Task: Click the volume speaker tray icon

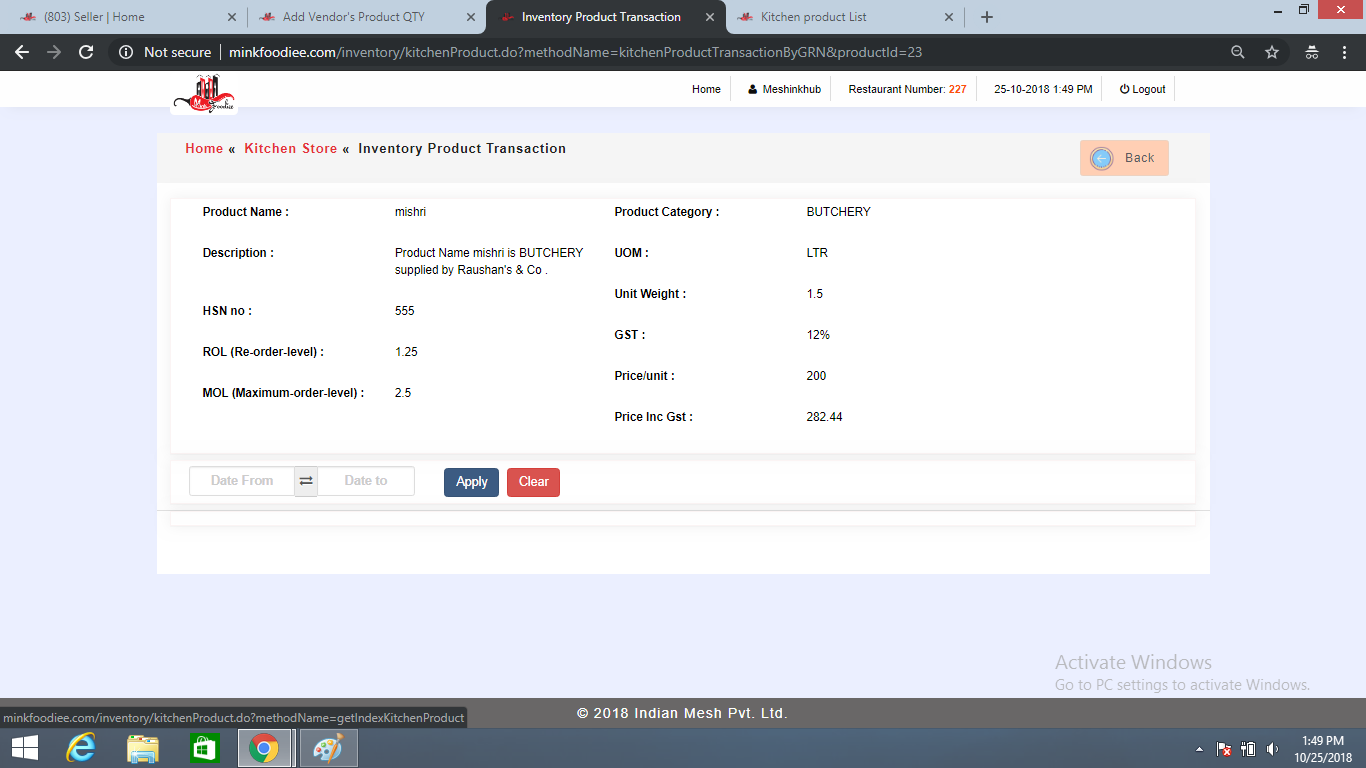Action: [x=1272, y=749]
